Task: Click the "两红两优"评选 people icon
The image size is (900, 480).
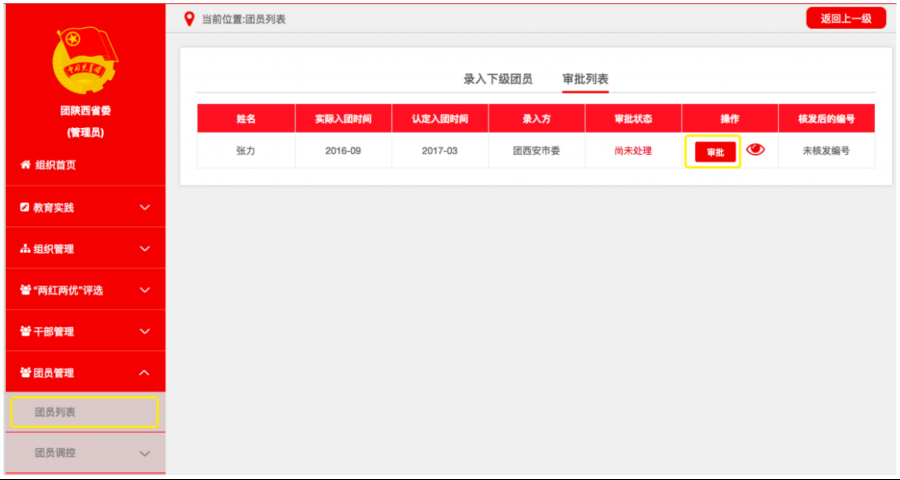Action: (25, 290)
